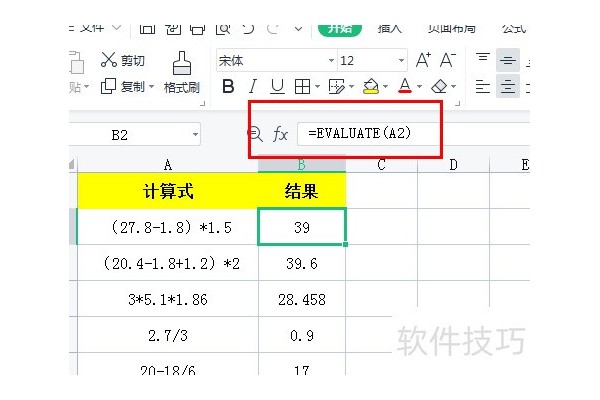Open font color dropdown arrow
This screenshot has height=400, width=600.
[419, 87]
